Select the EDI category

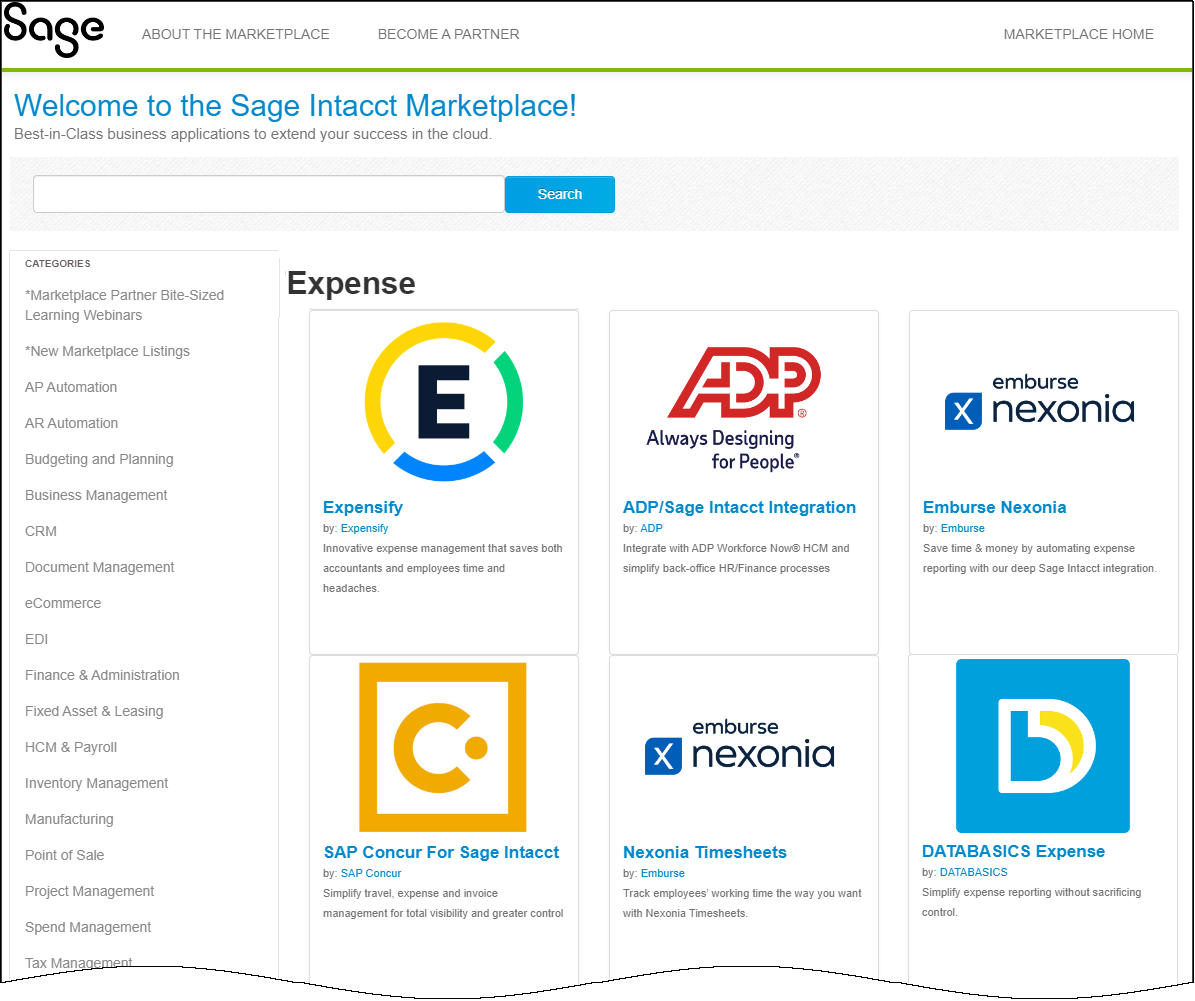[x=37, y=639]
